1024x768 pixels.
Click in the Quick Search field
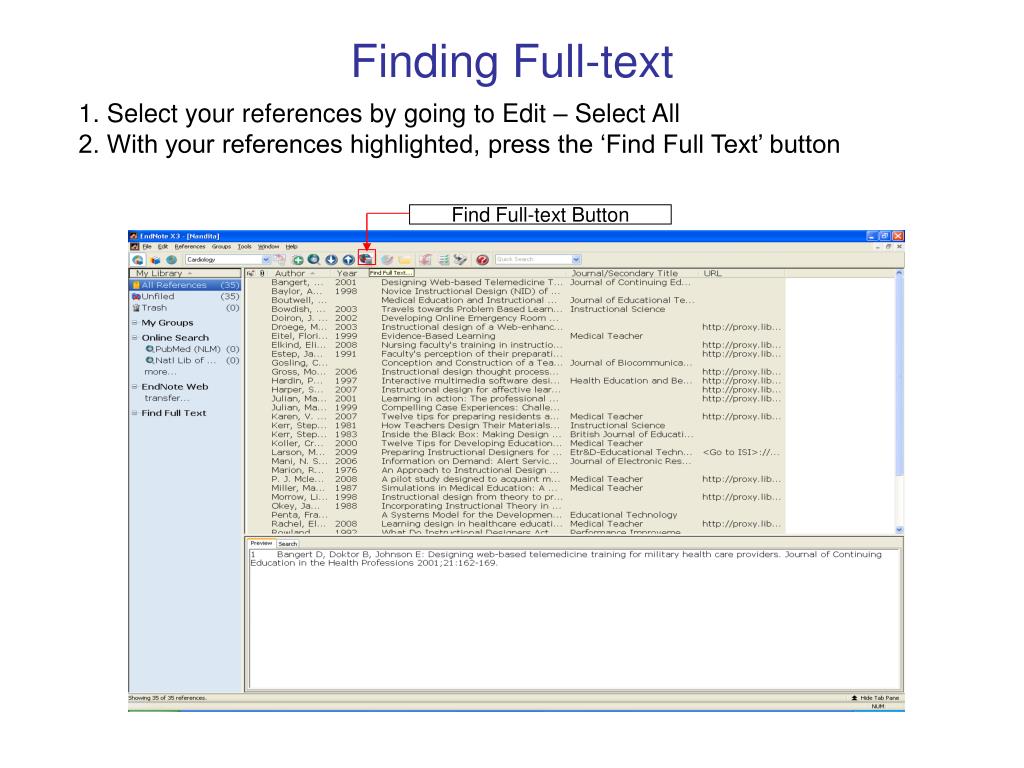[533, 260]
